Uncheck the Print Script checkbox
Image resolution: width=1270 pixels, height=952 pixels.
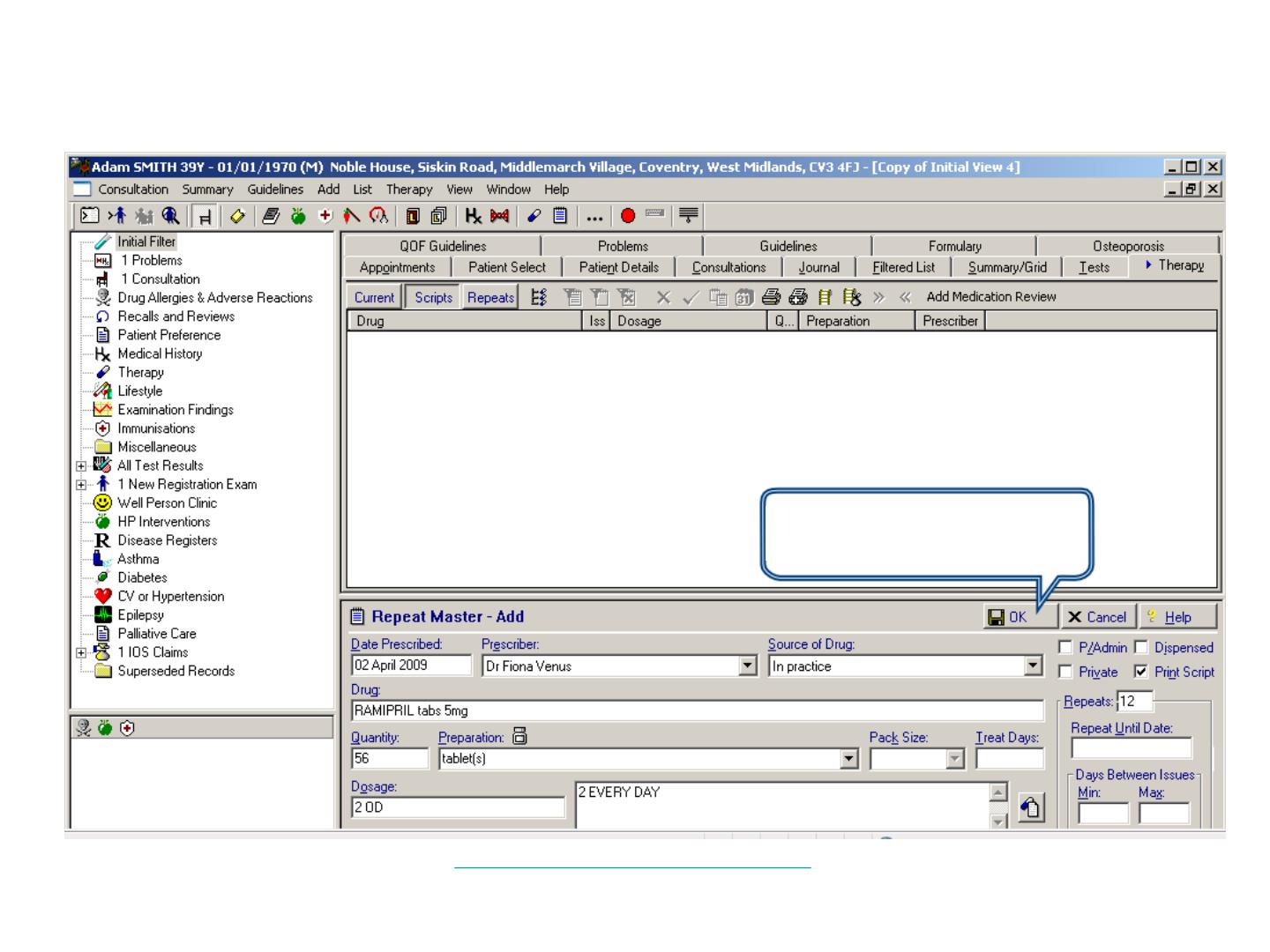(1141, 673)
